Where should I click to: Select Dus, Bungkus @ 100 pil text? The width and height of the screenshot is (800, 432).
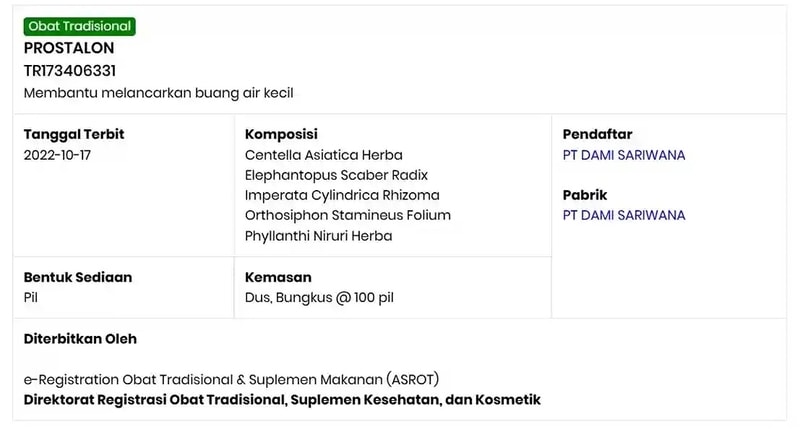(x=319, y=297)
